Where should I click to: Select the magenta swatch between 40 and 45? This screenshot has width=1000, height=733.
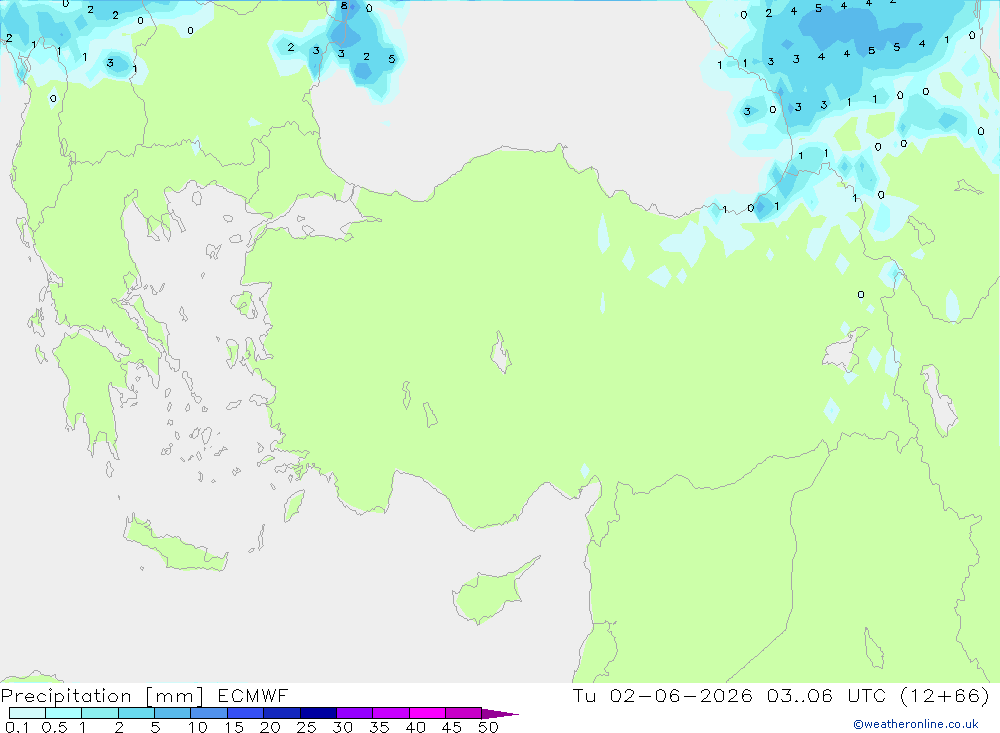coord(427,713)
